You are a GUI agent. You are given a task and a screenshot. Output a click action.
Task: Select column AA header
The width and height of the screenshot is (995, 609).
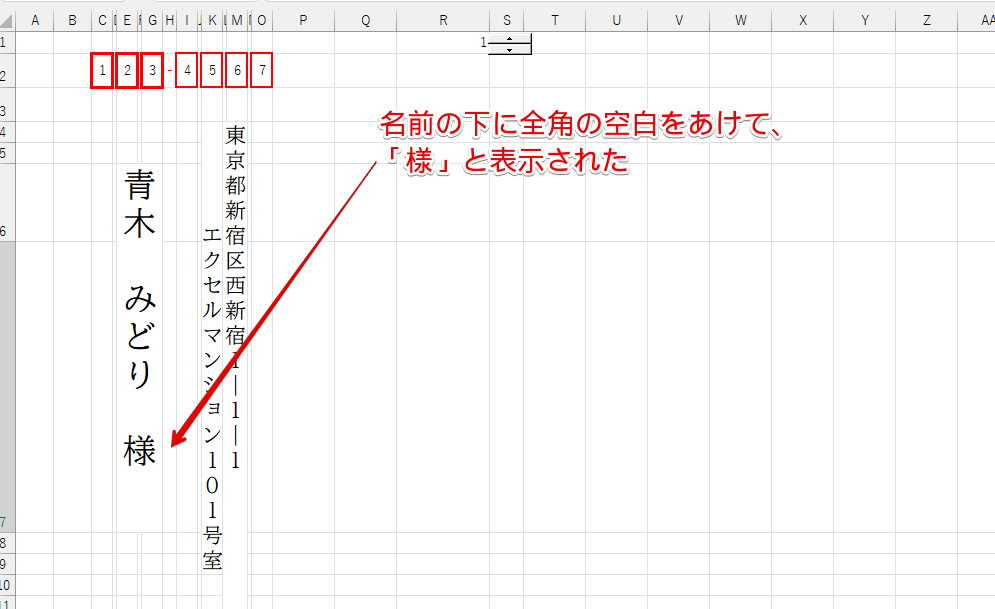[986, 19]
